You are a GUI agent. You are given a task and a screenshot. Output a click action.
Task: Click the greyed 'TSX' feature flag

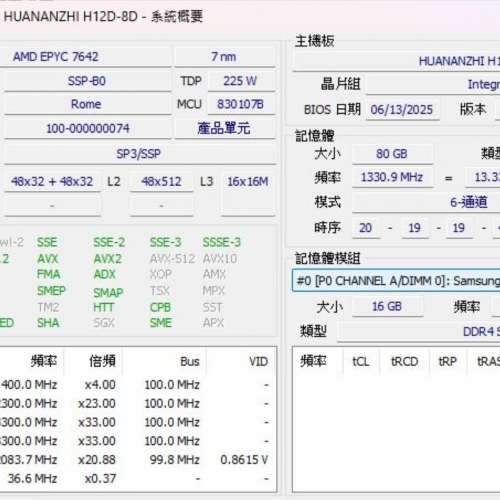(x=160, y=290)
